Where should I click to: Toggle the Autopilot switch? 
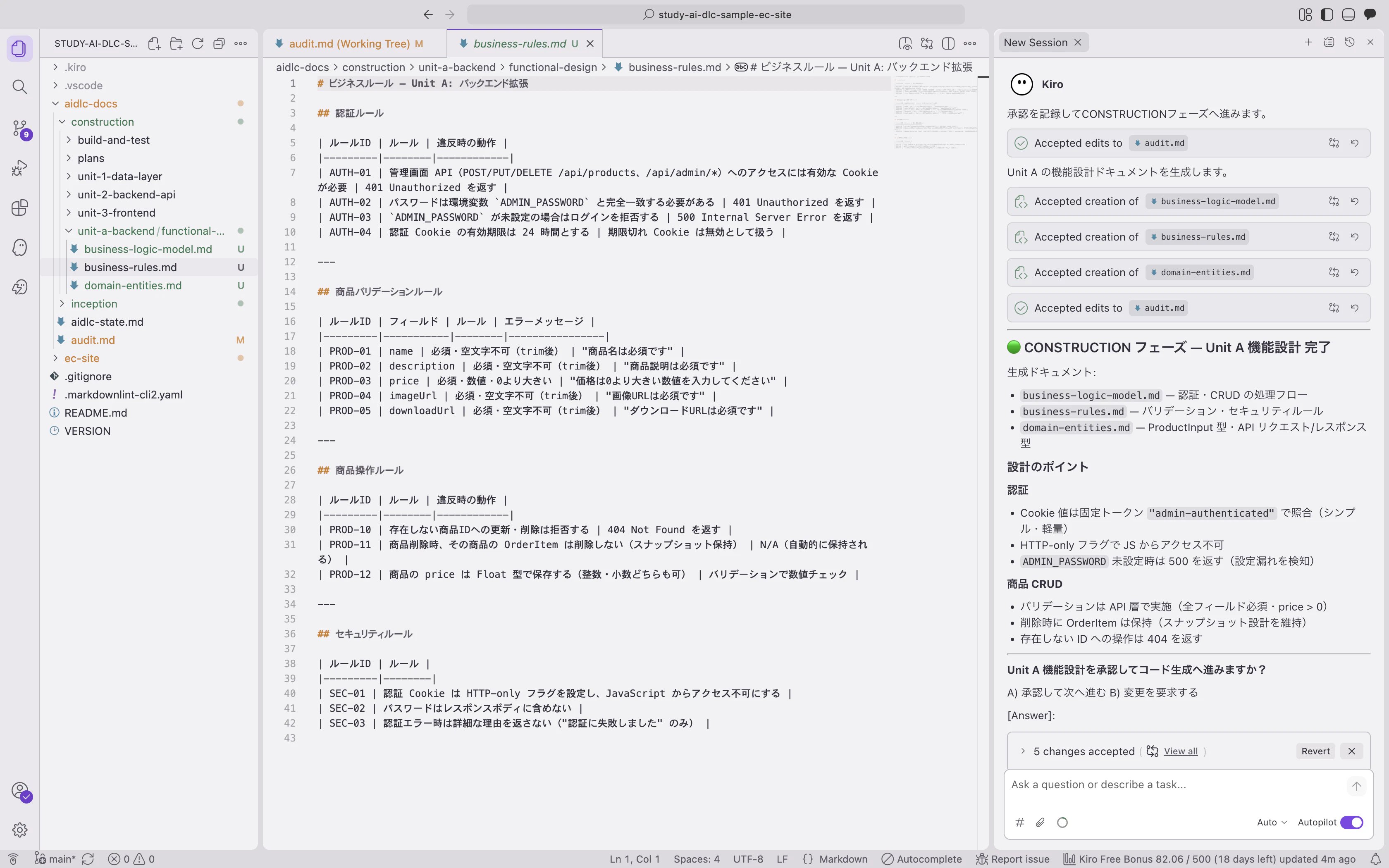(1352, 823)
